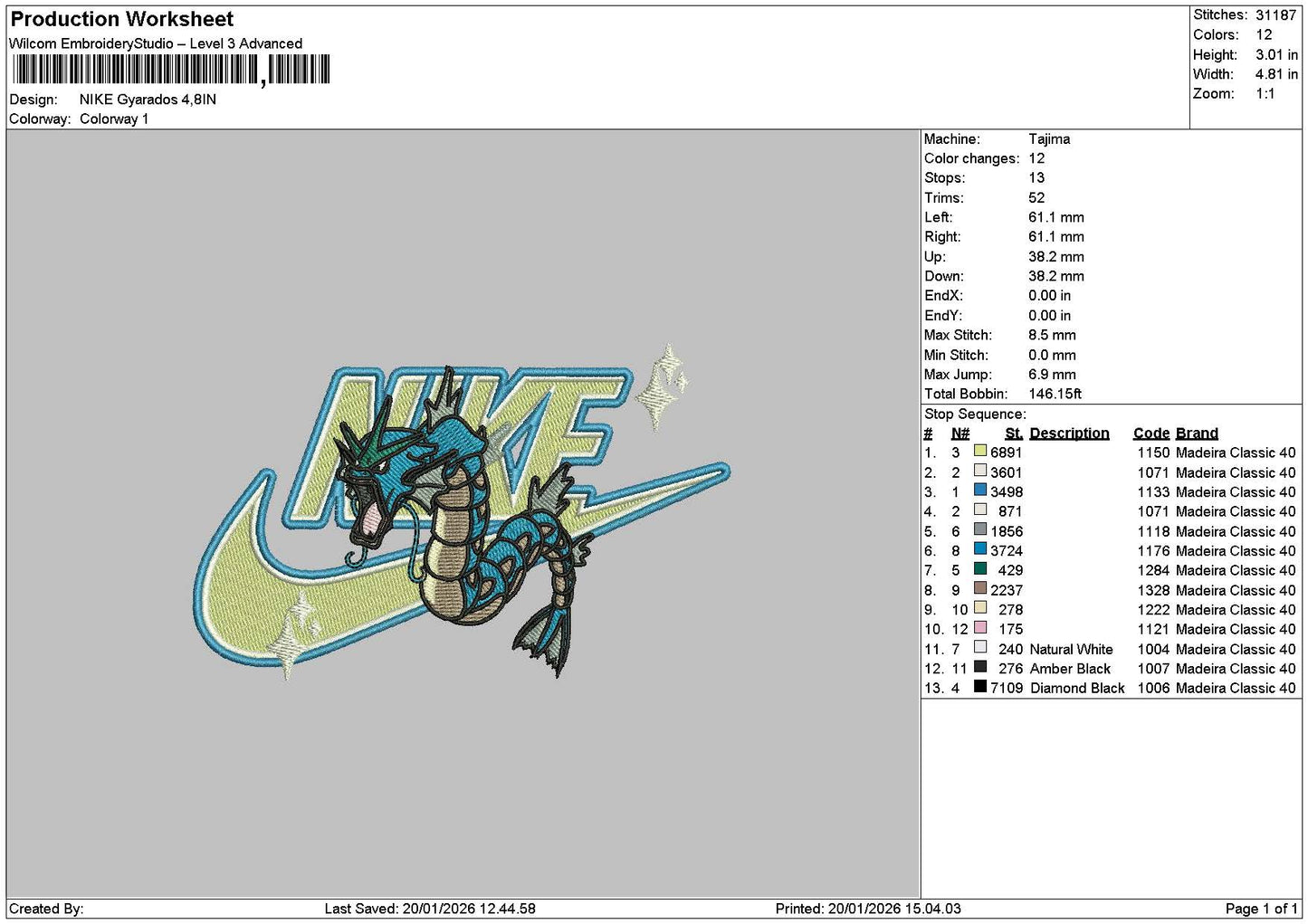Click the Zoom value 1:1
Screen dimensions: 1308x924
pyautogui.click(x=1265, y=94)
